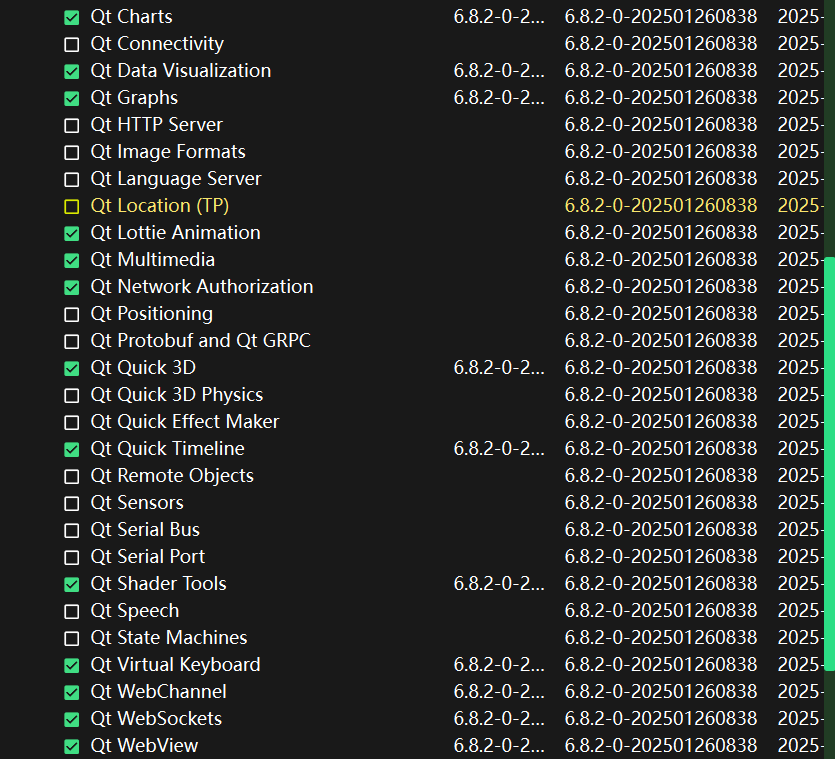Click the Qt Shader Tools label

pyautogui.click(x=159, y=584)
